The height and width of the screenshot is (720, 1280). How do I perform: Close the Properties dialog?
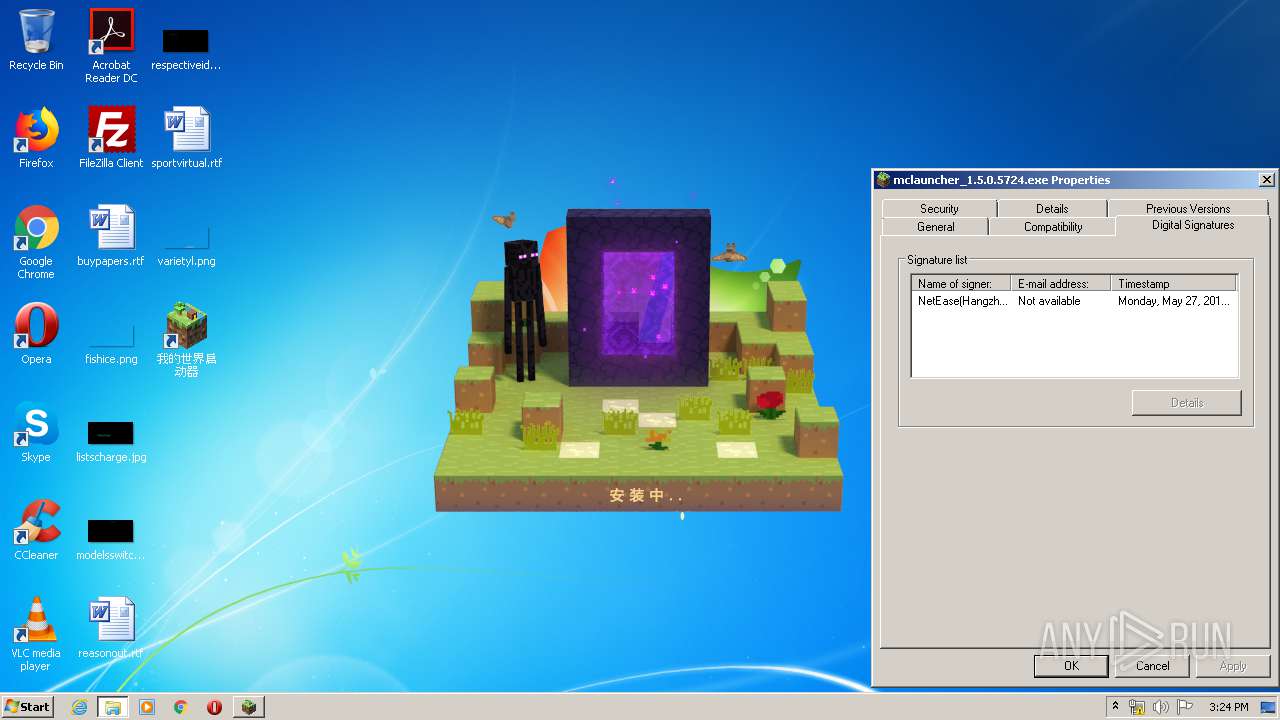pyautogui.click(x=1266, y=180)
